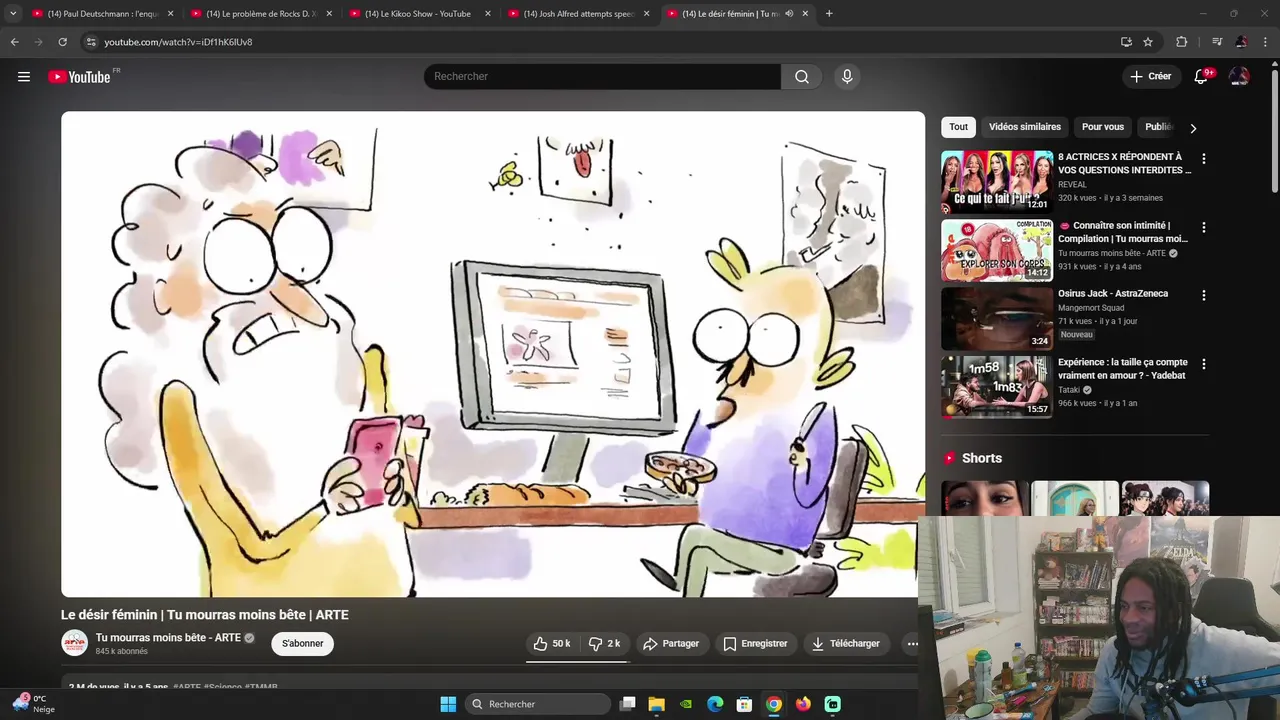The width and height of the screenshot is (1280, 720).
Task: Start voice search with microphone icon
Action: [x=847, y=77]
